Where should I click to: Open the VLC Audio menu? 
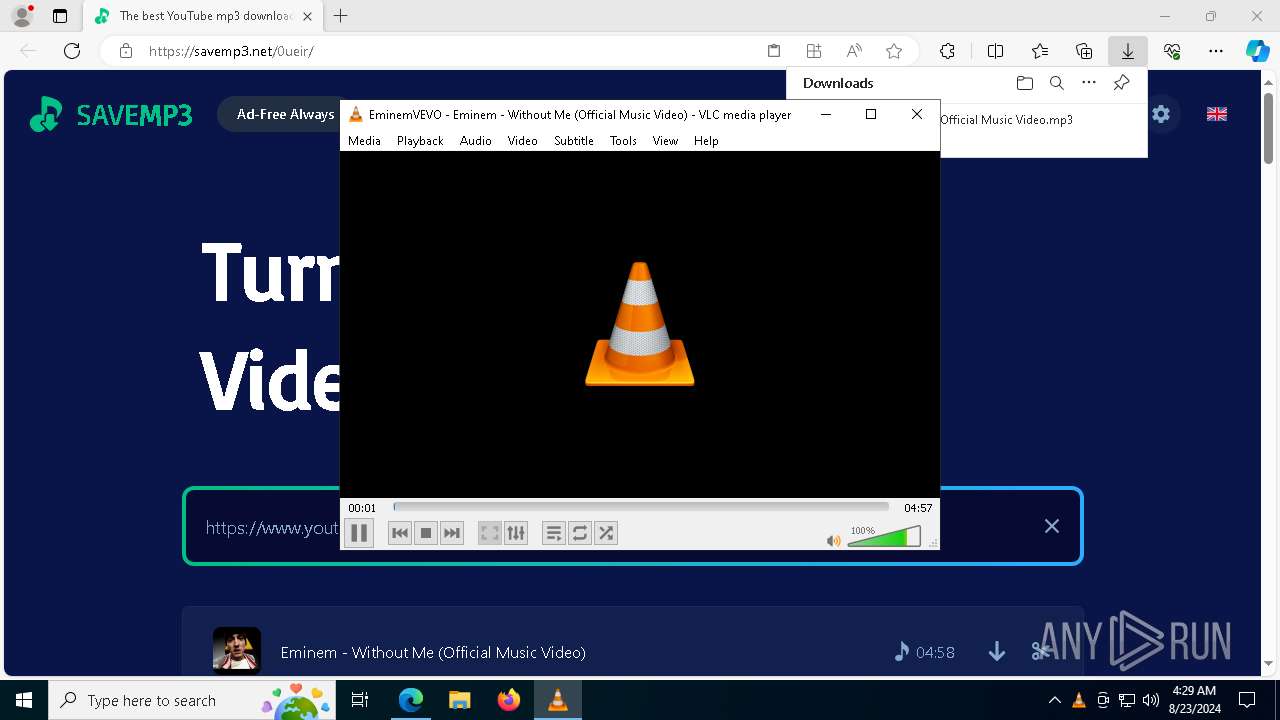click(476, 141)
